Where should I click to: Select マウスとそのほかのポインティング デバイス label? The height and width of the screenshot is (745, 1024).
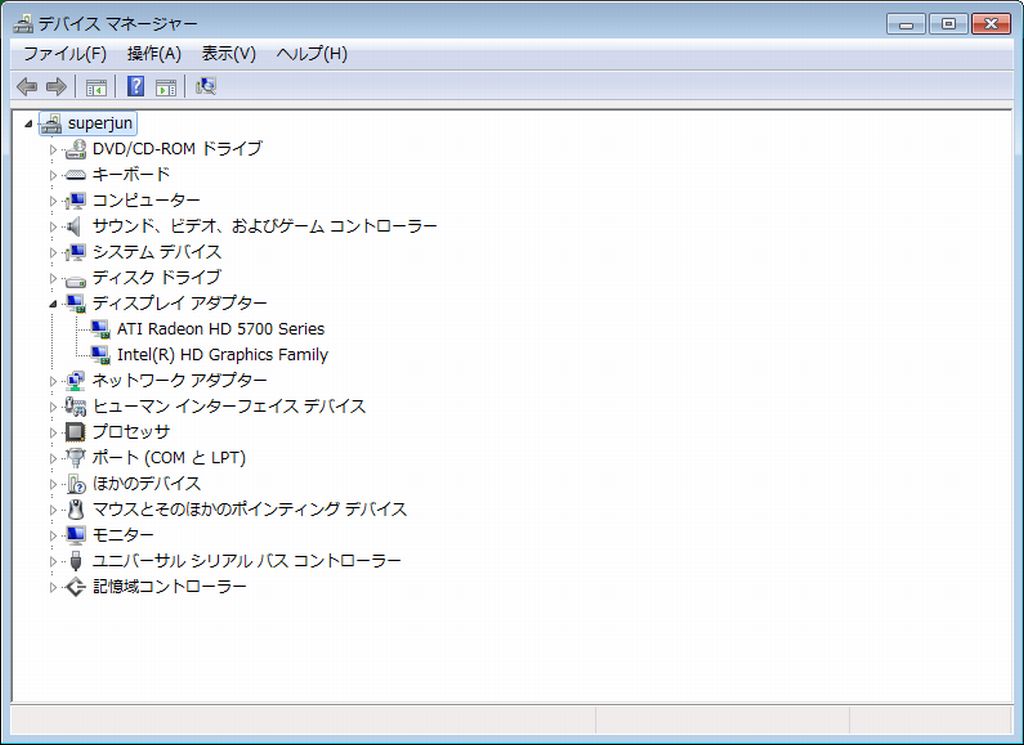[x=249, y=509]
